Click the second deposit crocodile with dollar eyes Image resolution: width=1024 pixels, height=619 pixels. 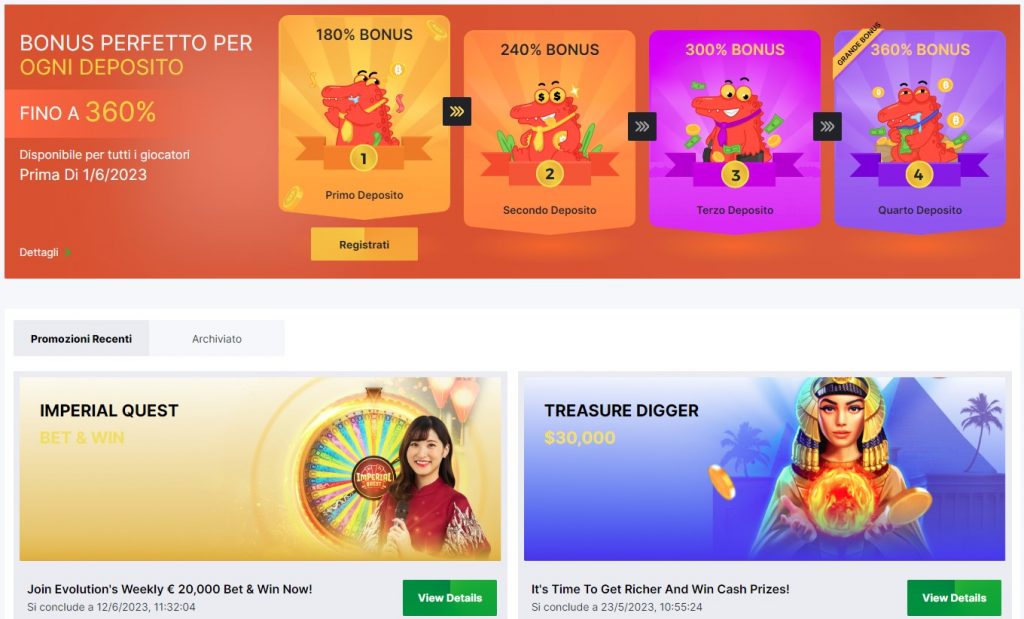click(545, 122)
